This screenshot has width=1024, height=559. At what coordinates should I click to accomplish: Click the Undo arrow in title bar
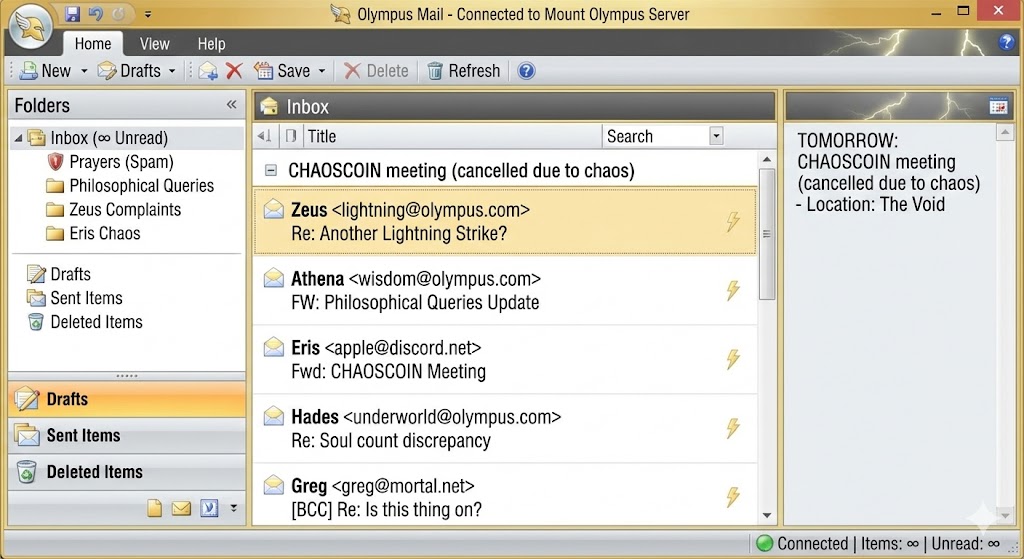[96, 14]
